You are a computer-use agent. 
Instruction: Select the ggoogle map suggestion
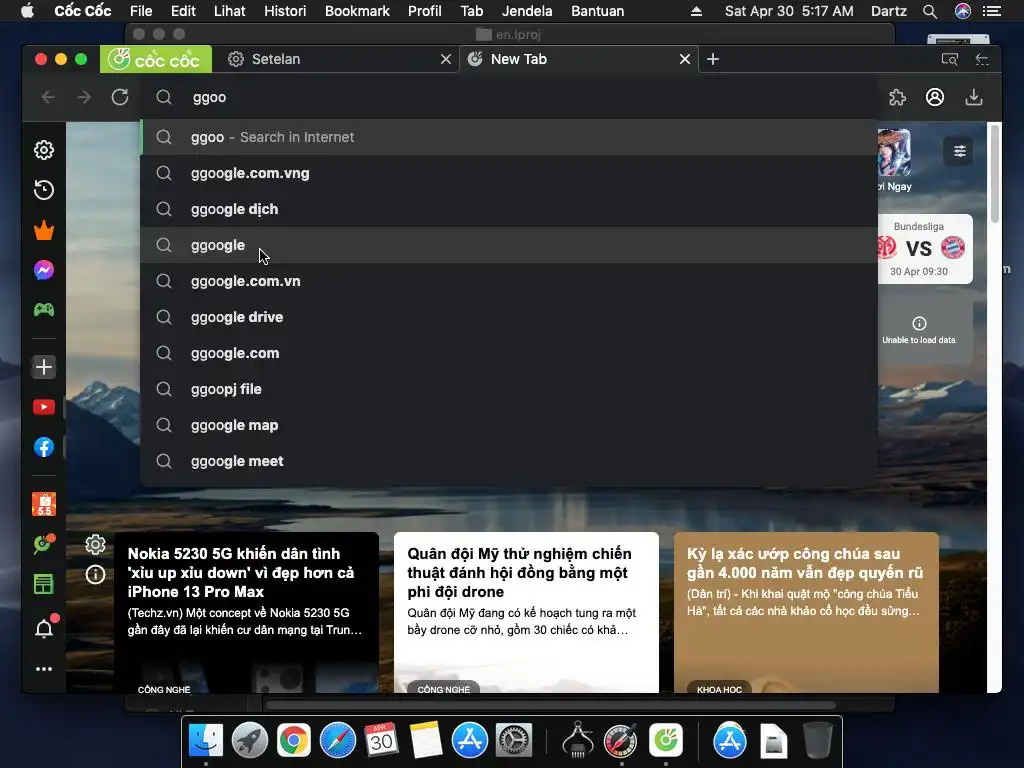point(509,425)
